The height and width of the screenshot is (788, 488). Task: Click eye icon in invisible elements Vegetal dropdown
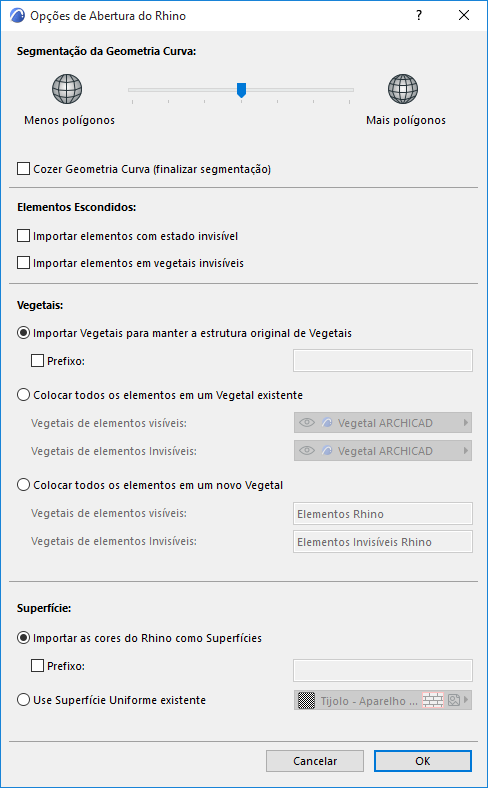pos(307,451)
